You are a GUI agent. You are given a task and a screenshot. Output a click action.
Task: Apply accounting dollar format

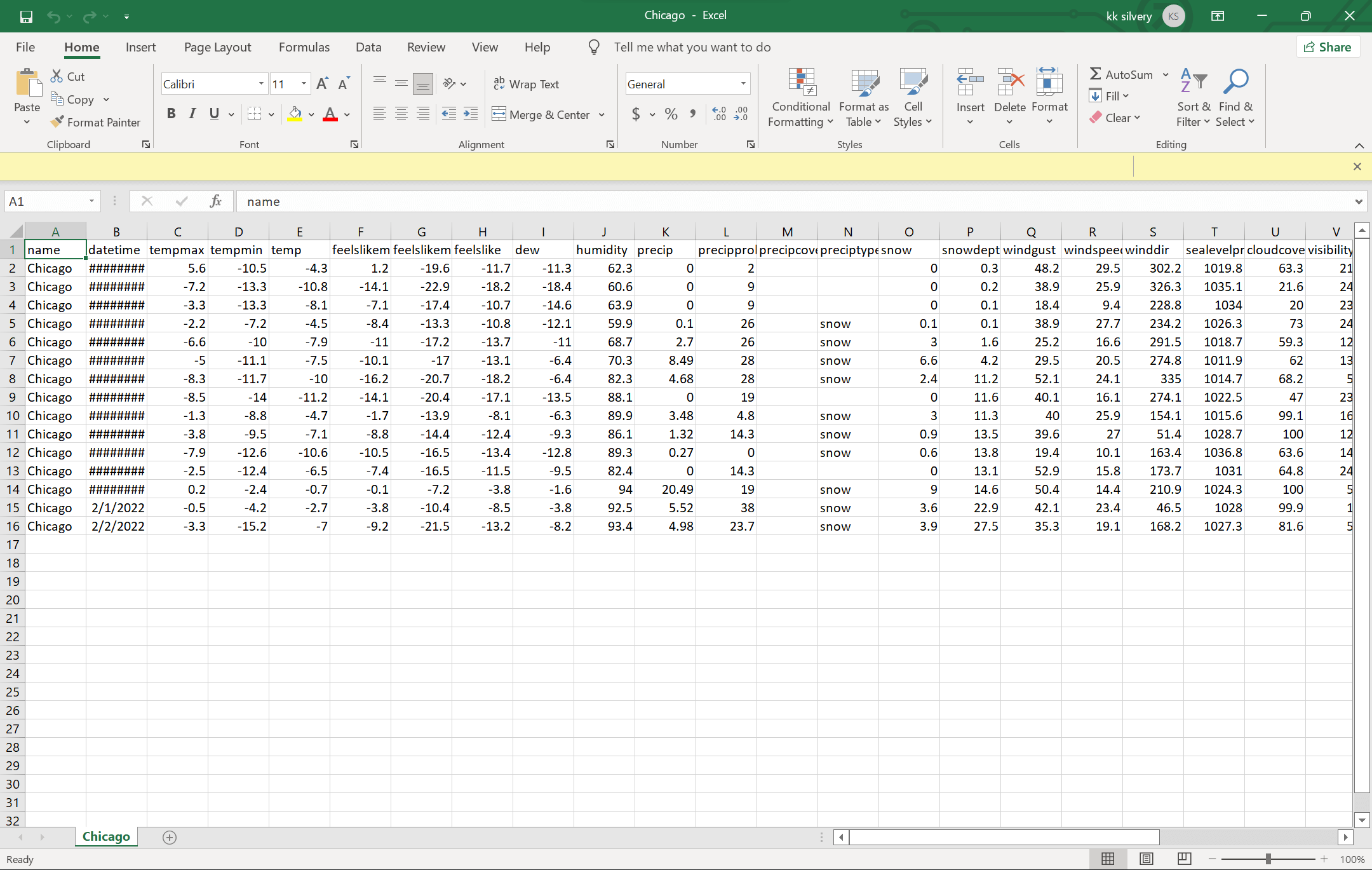click(x=636, y=114)
